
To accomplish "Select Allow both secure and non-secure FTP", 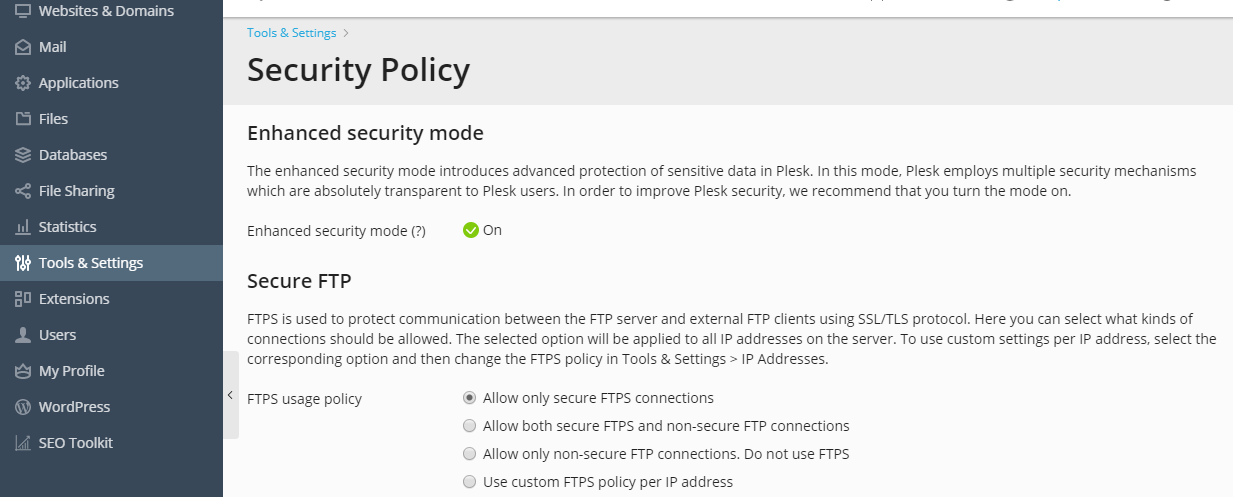I will pyautogui.click(x=470, y=426).
